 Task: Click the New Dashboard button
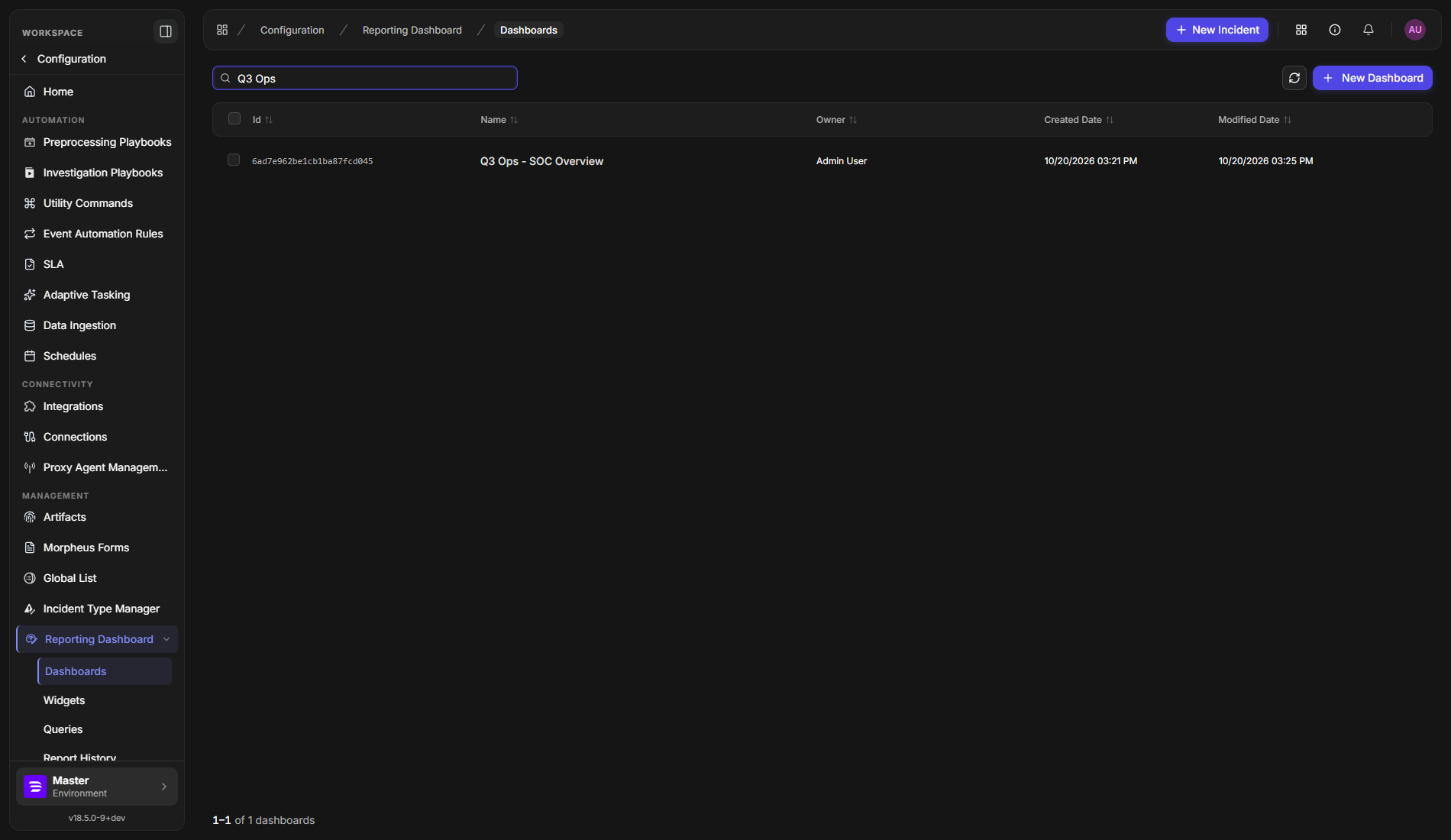tap(1372, 78)
